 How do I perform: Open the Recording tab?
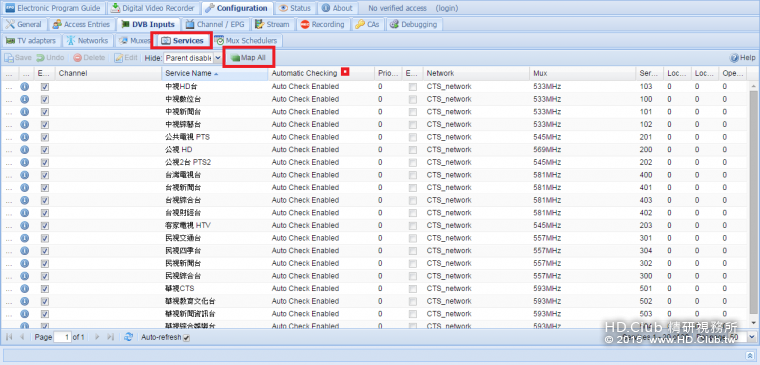pyautogui.click(x=322, y=24)
